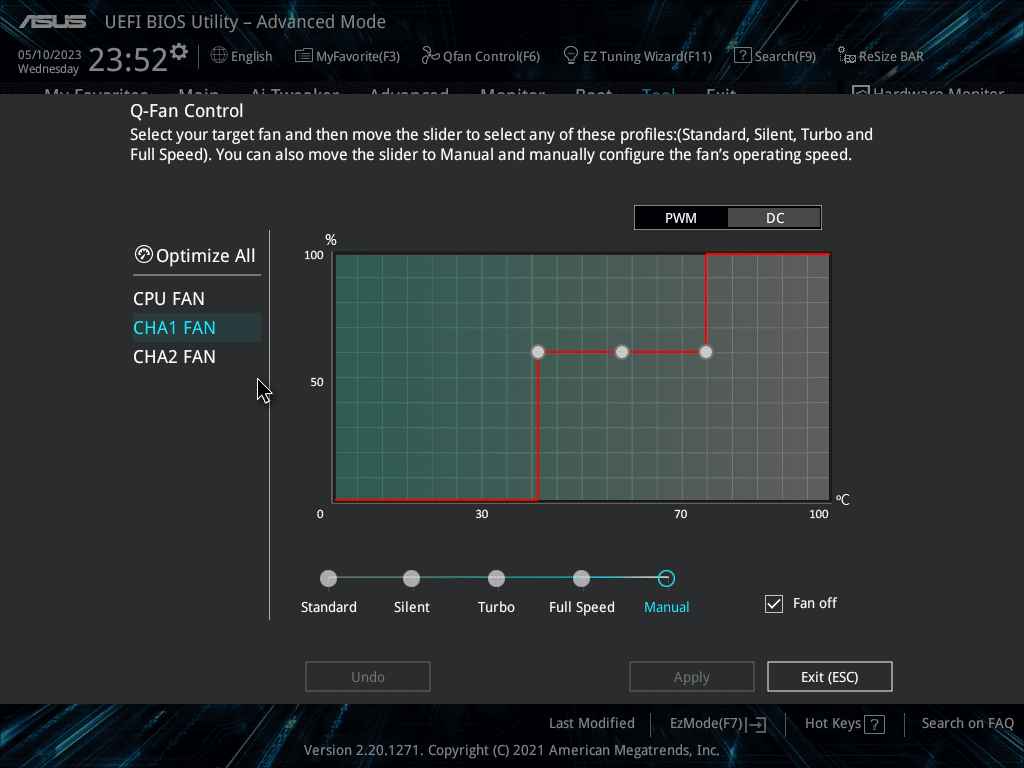Click the Qfan Control fan icon

click(430, 56)
